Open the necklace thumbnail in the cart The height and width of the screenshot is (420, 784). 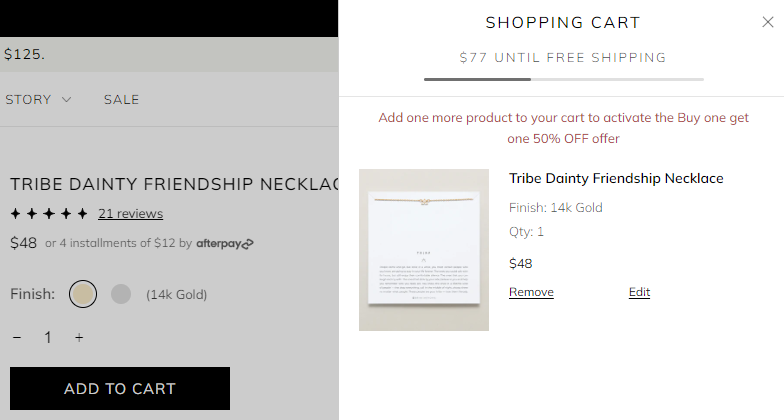[x=424, y=250]
